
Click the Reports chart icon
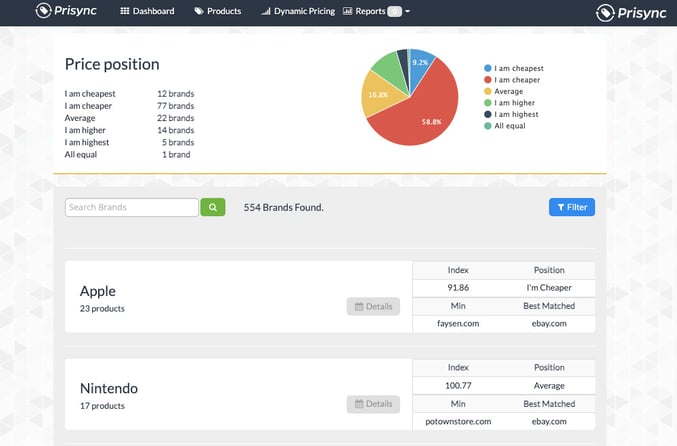click(347, 11)
